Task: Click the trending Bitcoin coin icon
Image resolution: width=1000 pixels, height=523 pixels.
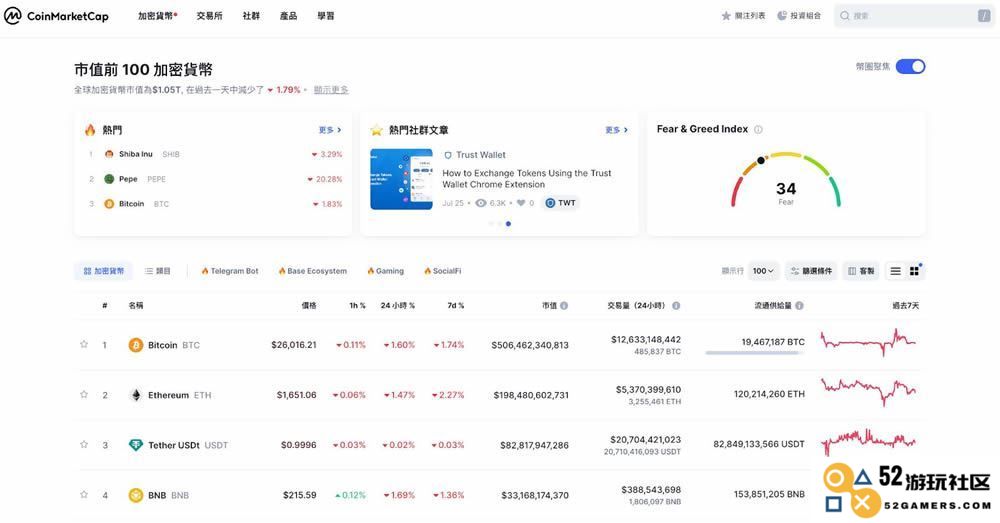Action: click(109, 204)
